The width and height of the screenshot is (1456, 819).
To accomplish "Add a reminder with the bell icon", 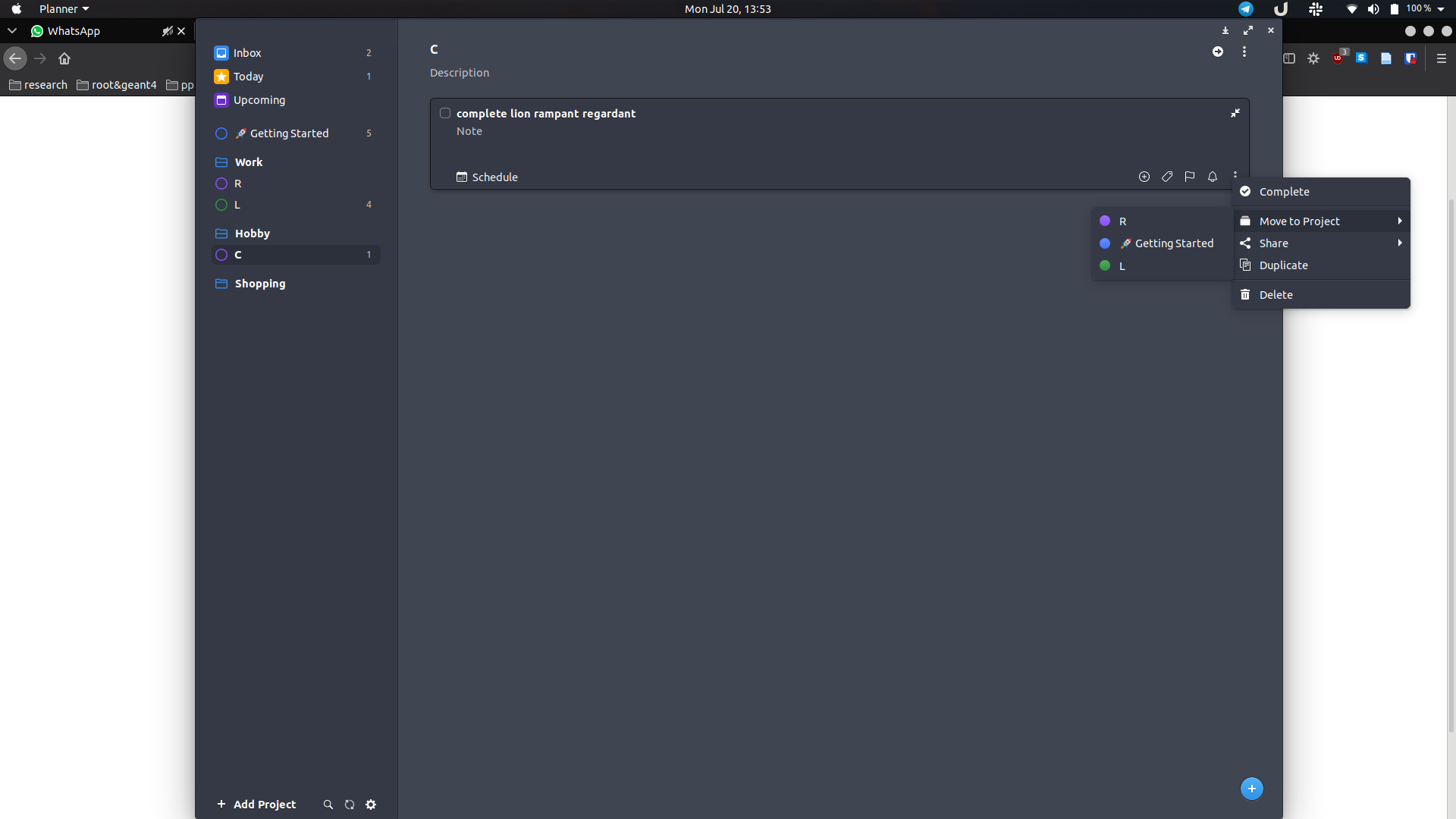I will coord(1213,177).
